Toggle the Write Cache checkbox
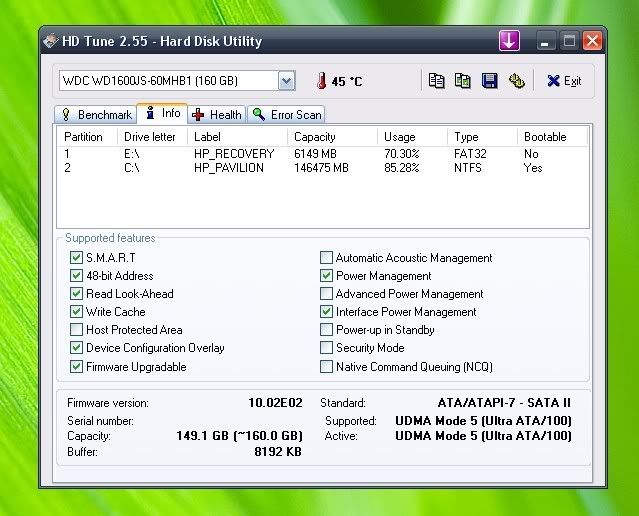Screen dimensions: 639x516 [x=76, y=311]
